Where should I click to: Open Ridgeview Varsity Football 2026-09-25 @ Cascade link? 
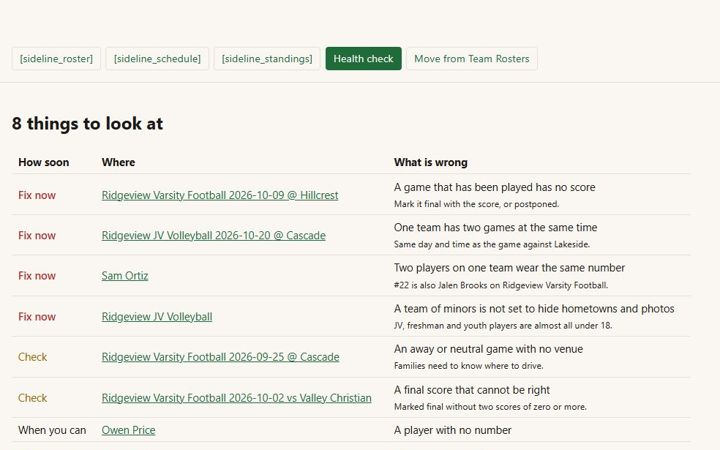(x=220, y=357)
